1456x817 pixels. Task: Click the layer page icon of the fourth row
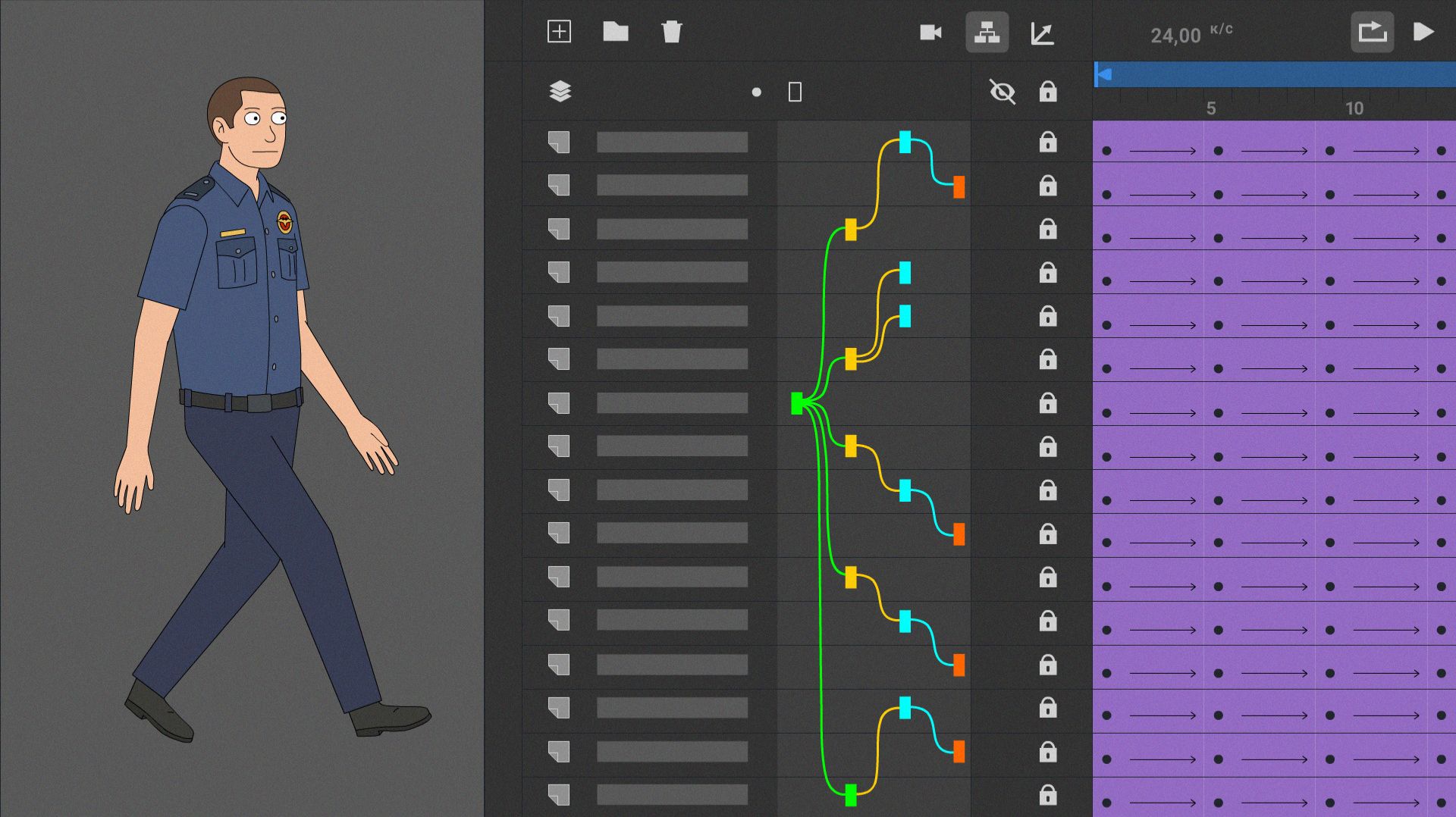coord(559,272)
